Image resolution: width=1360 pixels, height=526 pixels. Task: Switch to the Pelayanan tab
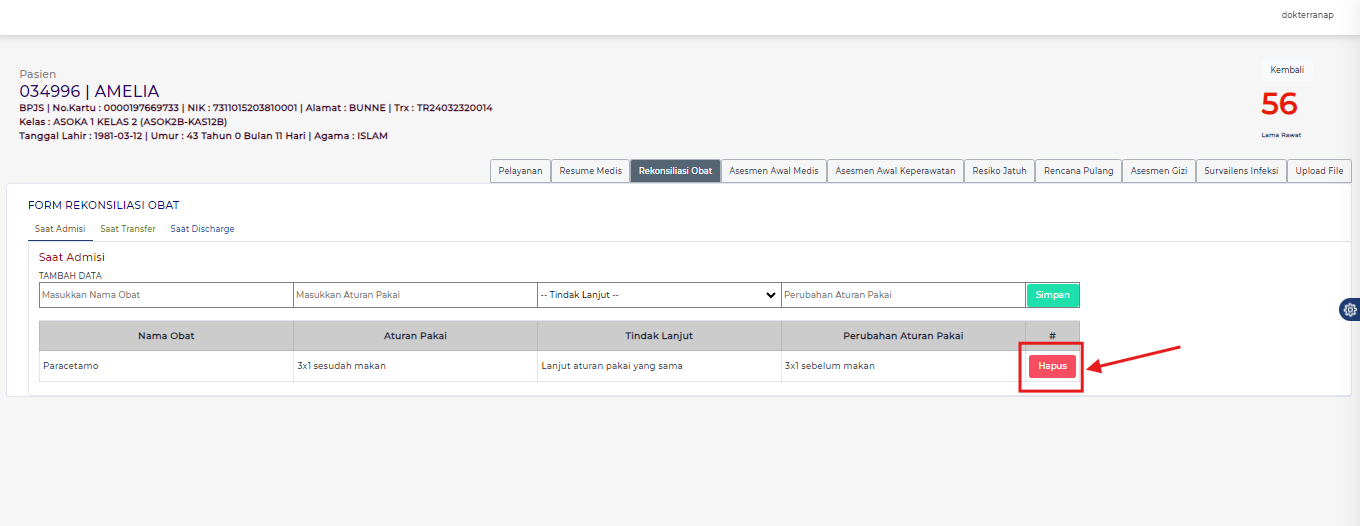pyautogui.click(x=520, y=171)
